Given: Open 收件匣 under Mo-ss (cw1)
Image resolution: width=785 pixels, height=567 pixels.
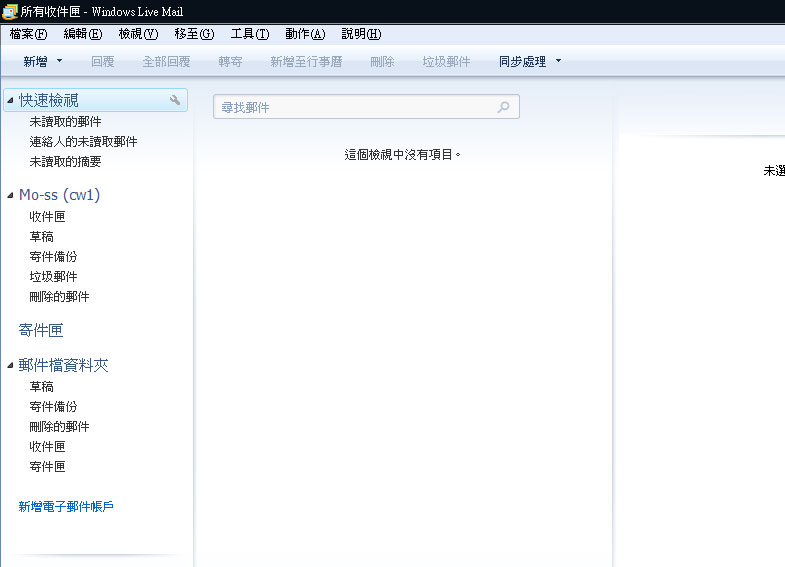Looking at the screenshot, I should (x=48, y=217).
